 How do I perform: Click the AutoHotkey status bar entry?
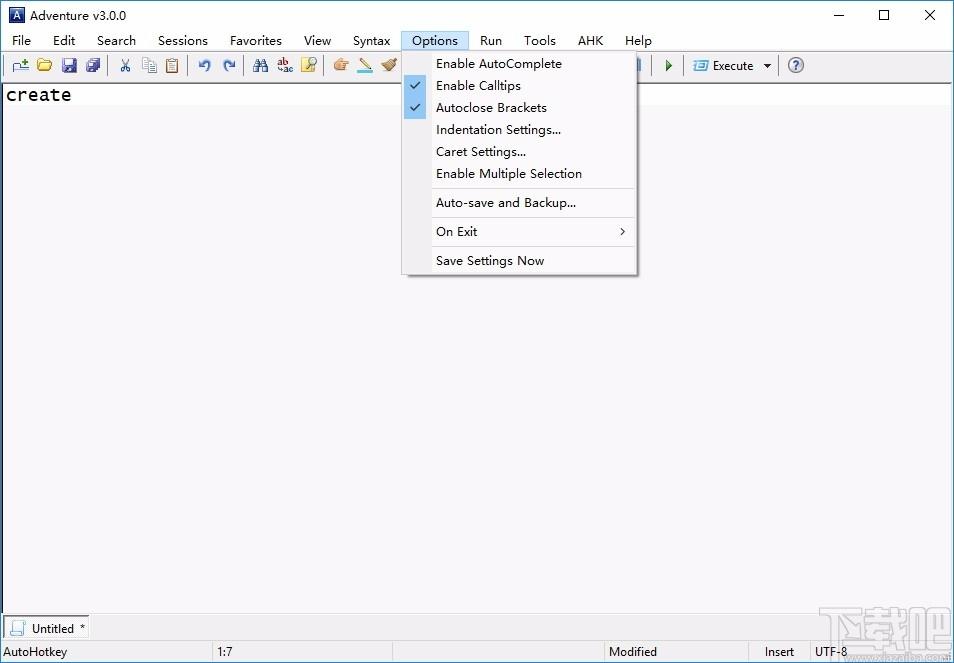coord(35,651)
